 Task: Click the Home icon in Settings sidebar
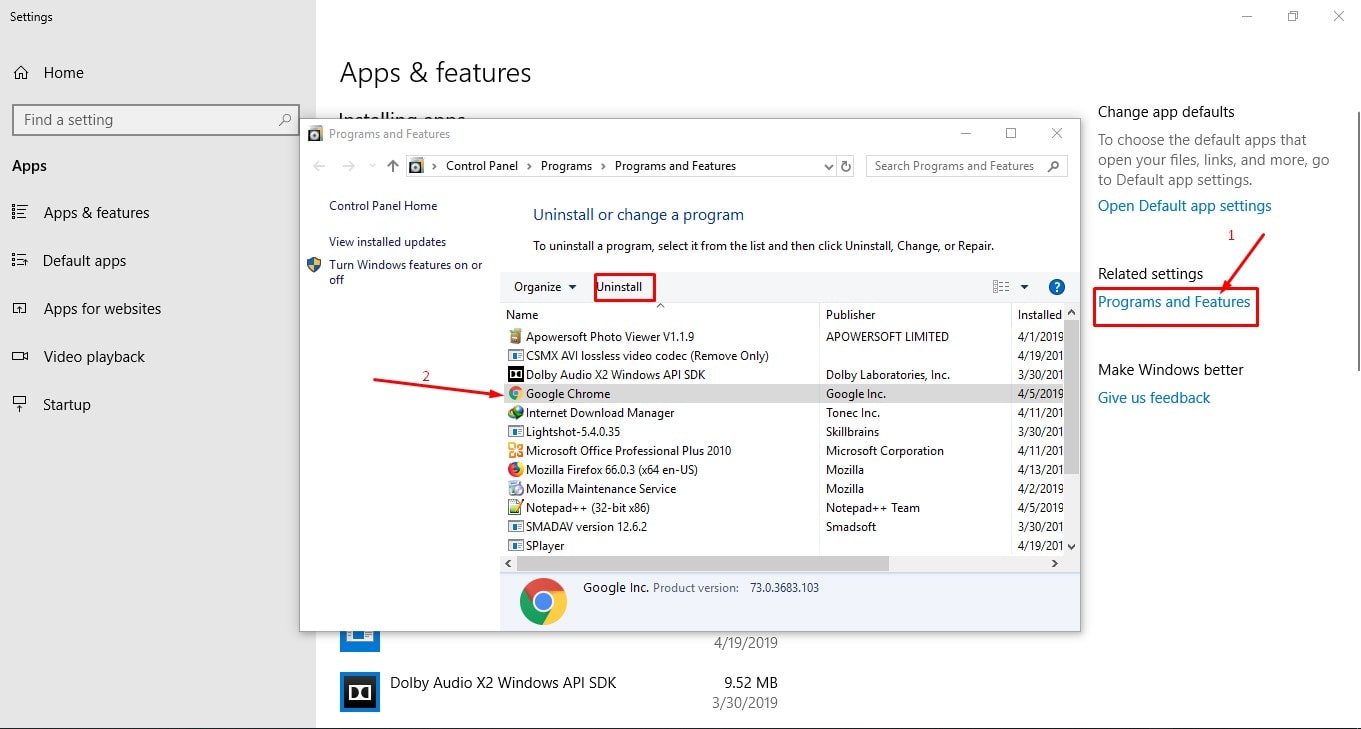[x=20, y=73]
